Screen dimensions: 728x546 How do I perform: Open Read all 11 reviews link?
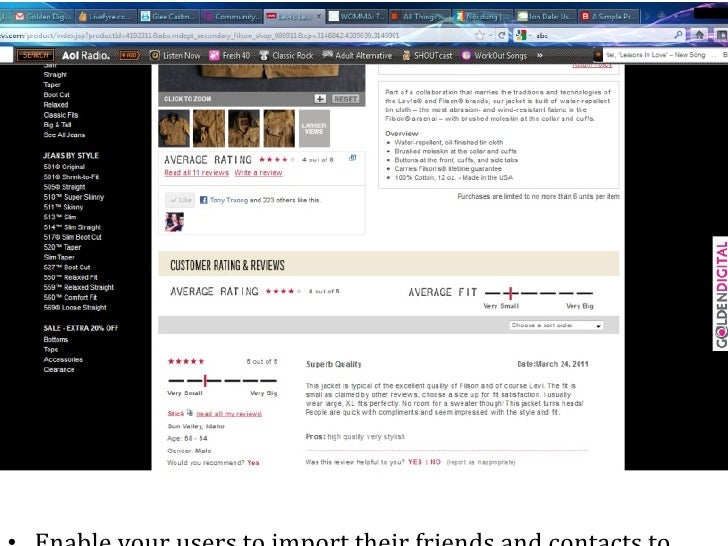196,173
